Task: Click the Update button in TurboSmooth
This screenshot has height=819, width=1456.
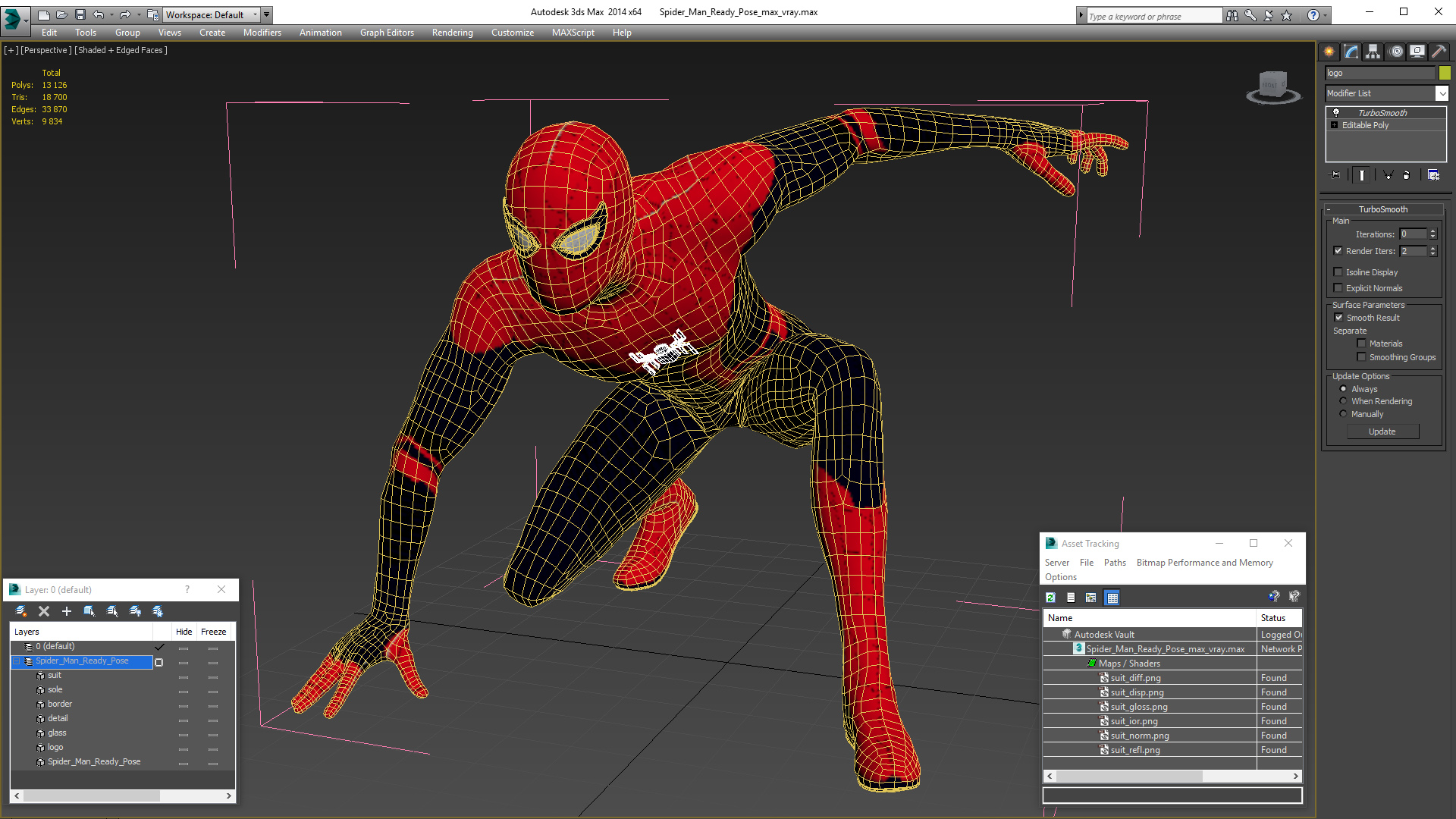Action: pos(1382,431)
